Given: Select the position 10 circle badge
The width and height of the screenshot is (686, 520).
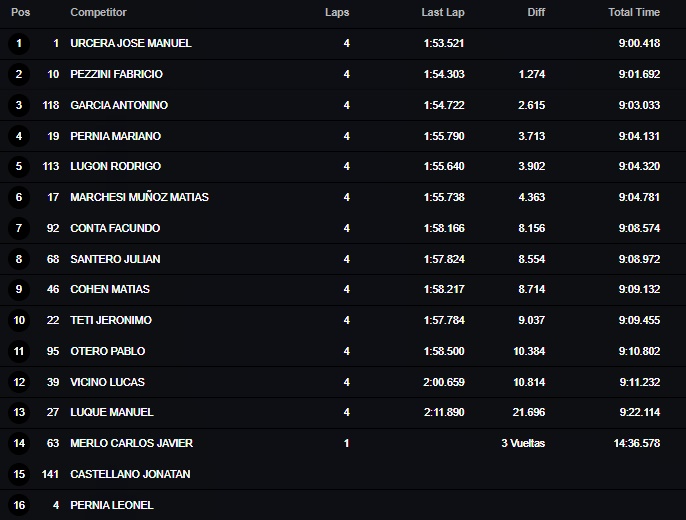Looking at the screenshot, I should [19, 320].
